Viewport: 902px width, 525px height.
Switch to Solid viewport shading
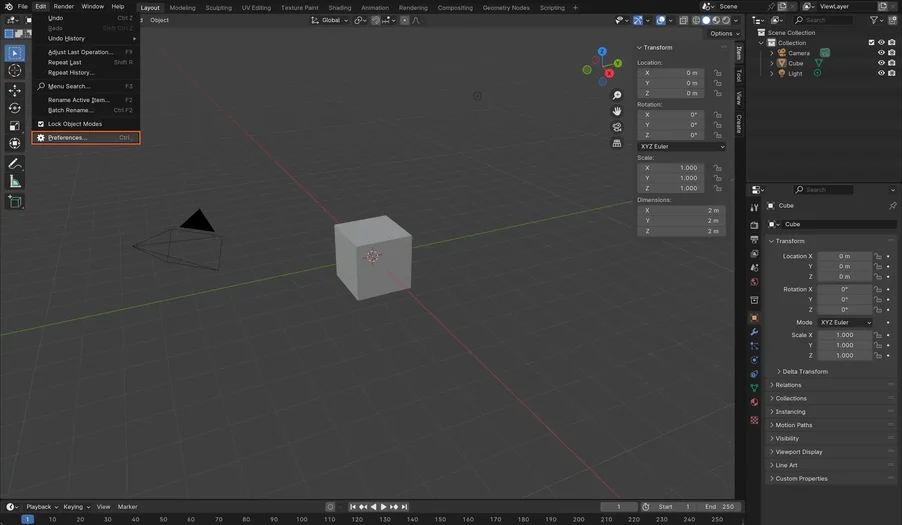coord(706,20)
